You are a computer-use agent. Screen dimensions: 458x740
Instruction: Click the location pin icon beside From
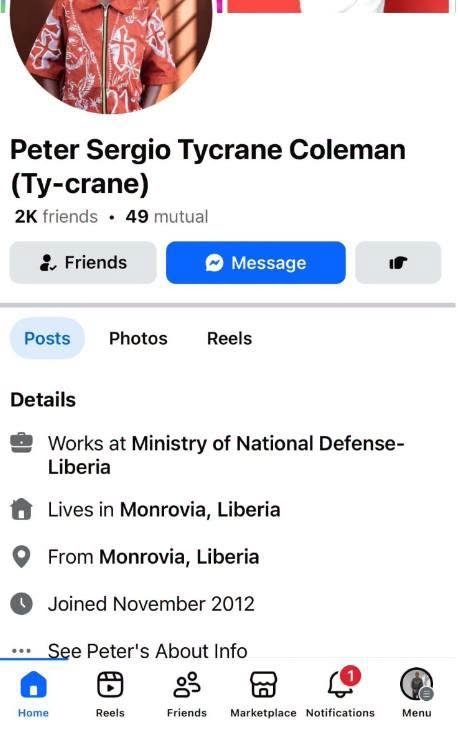tap(21, 557)
